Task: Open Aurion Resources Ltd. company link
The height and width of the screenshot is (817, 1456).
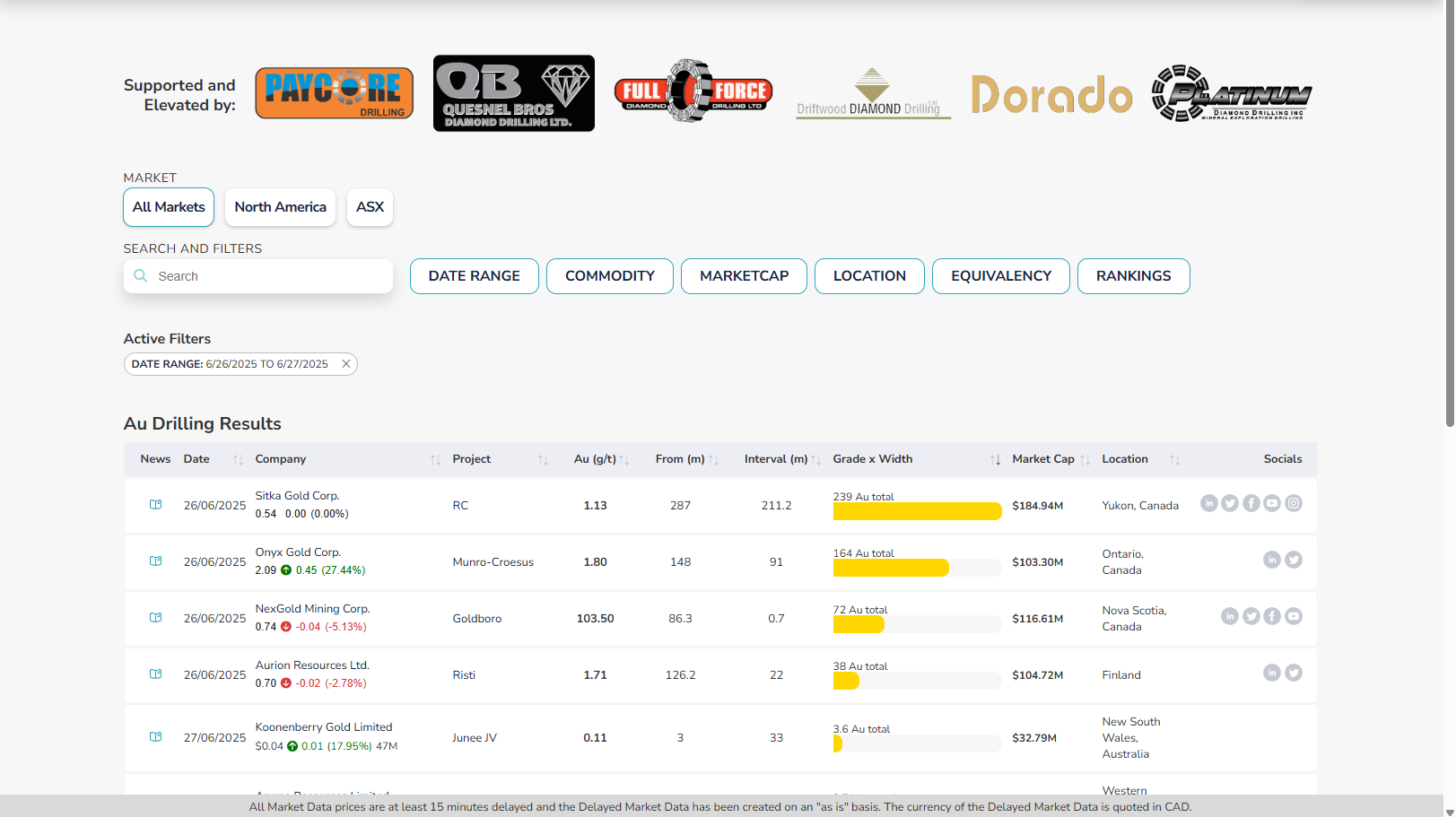Action: (x=312, y=665)
